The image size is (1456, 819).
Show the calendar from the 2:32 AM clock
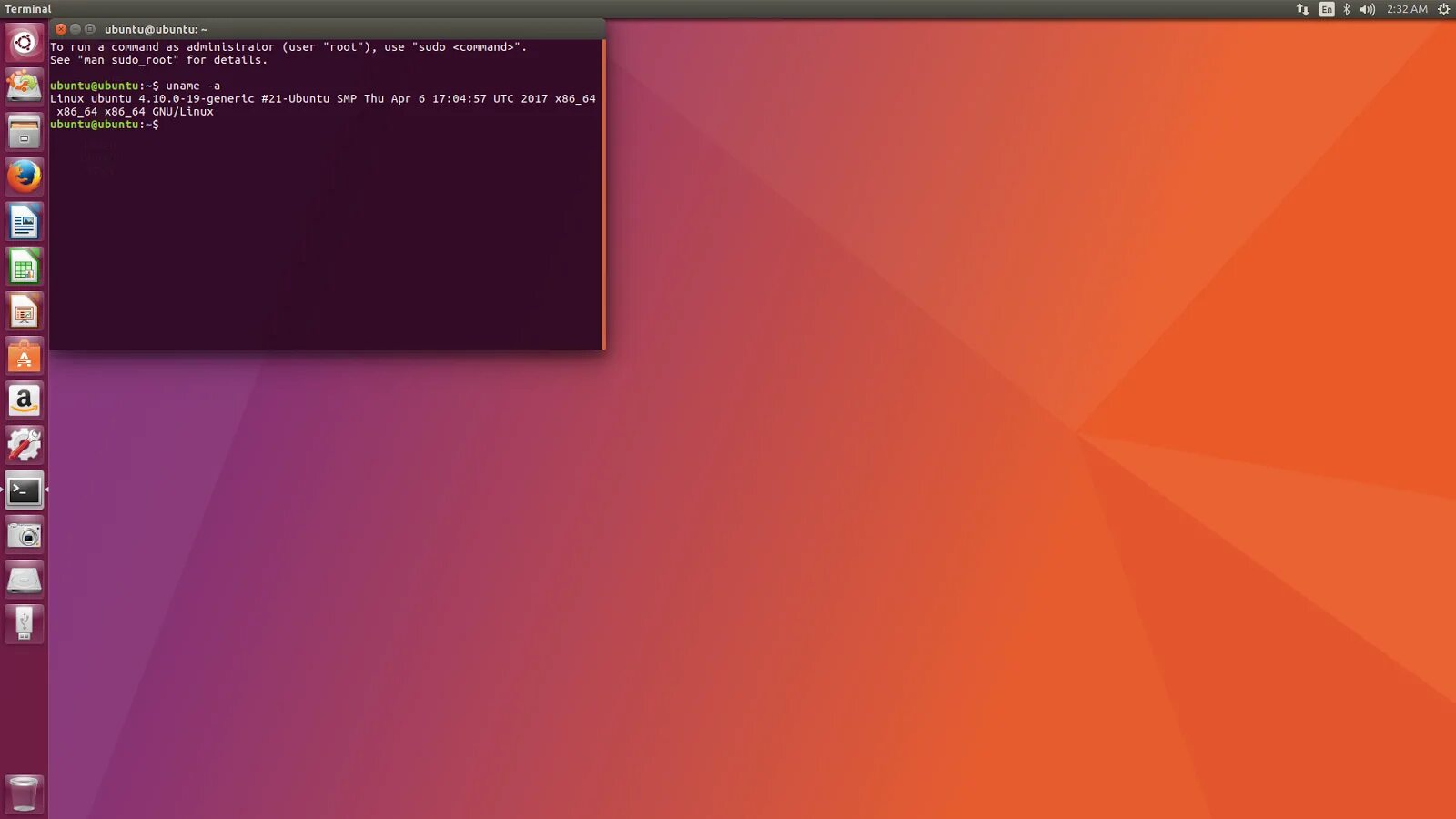click(1407, 9)
